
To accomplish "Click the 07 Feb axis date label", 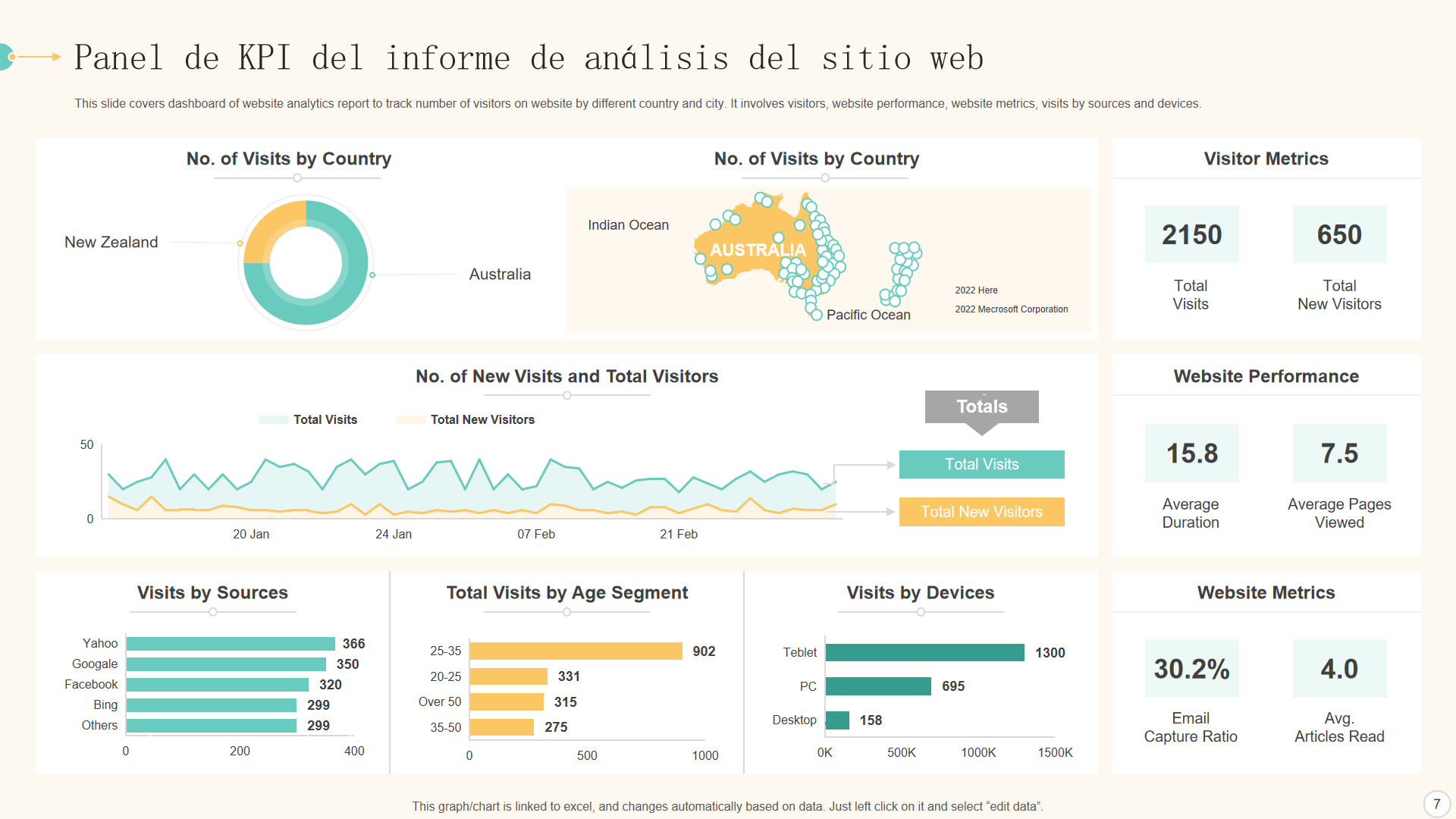I will coord(536,534).
